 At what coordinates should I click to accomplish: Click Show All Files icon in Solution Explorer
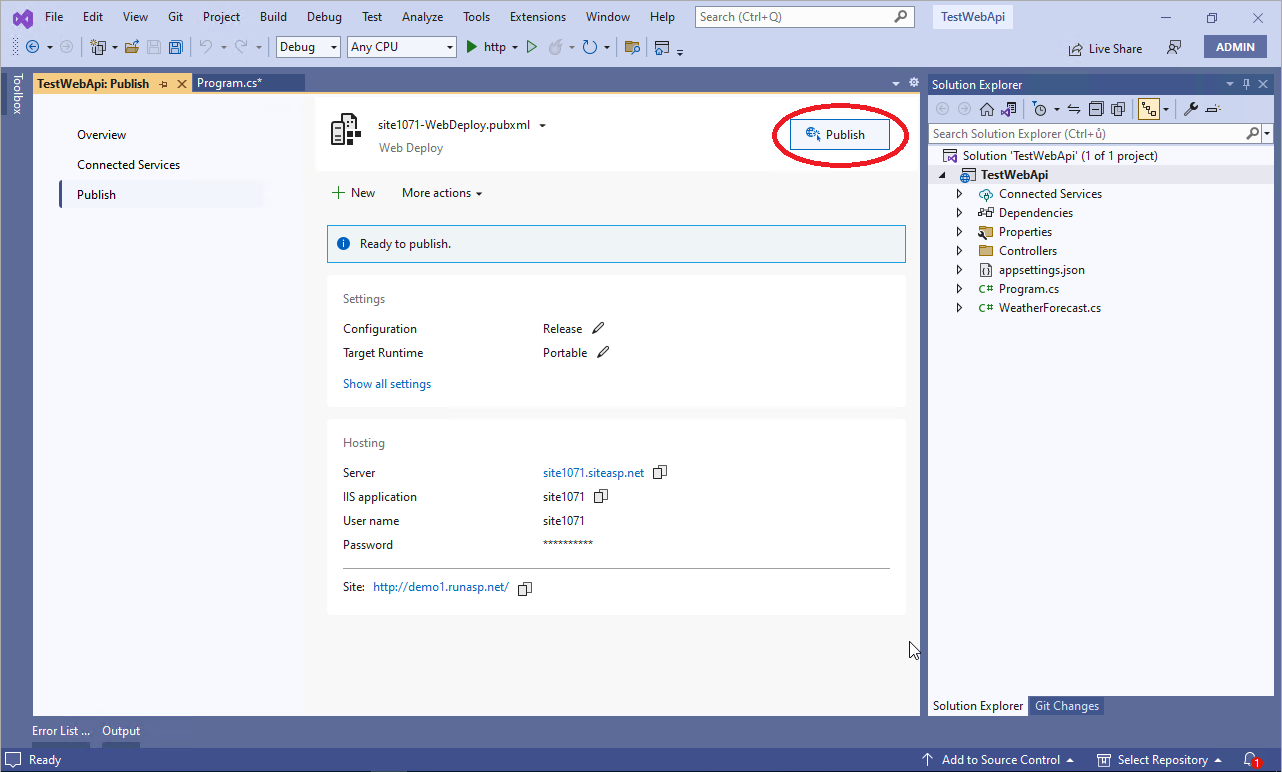pyautogui.click(x=1118, y=109)
